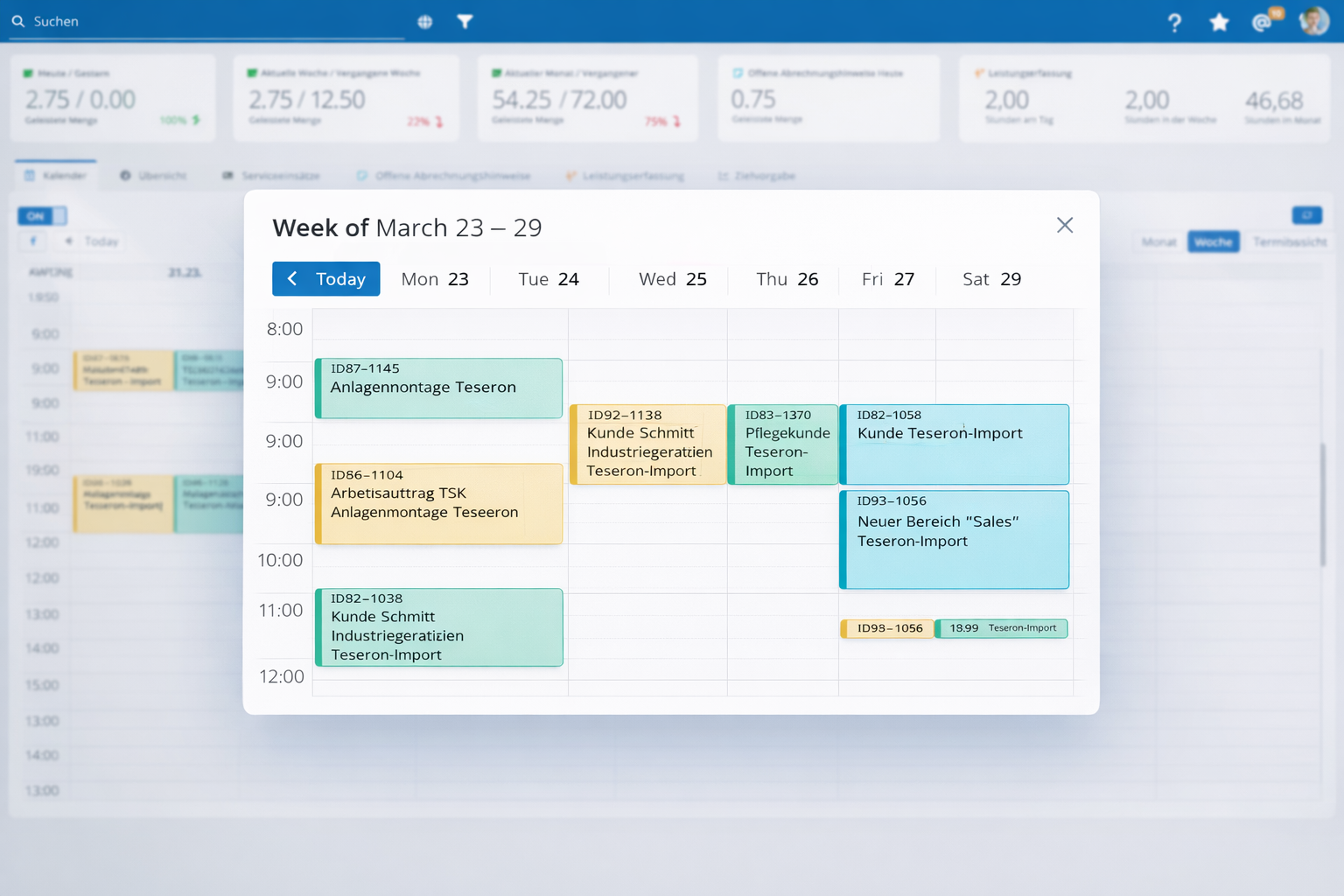Click the yellow ID98-1056 event chip

(887, 628)
